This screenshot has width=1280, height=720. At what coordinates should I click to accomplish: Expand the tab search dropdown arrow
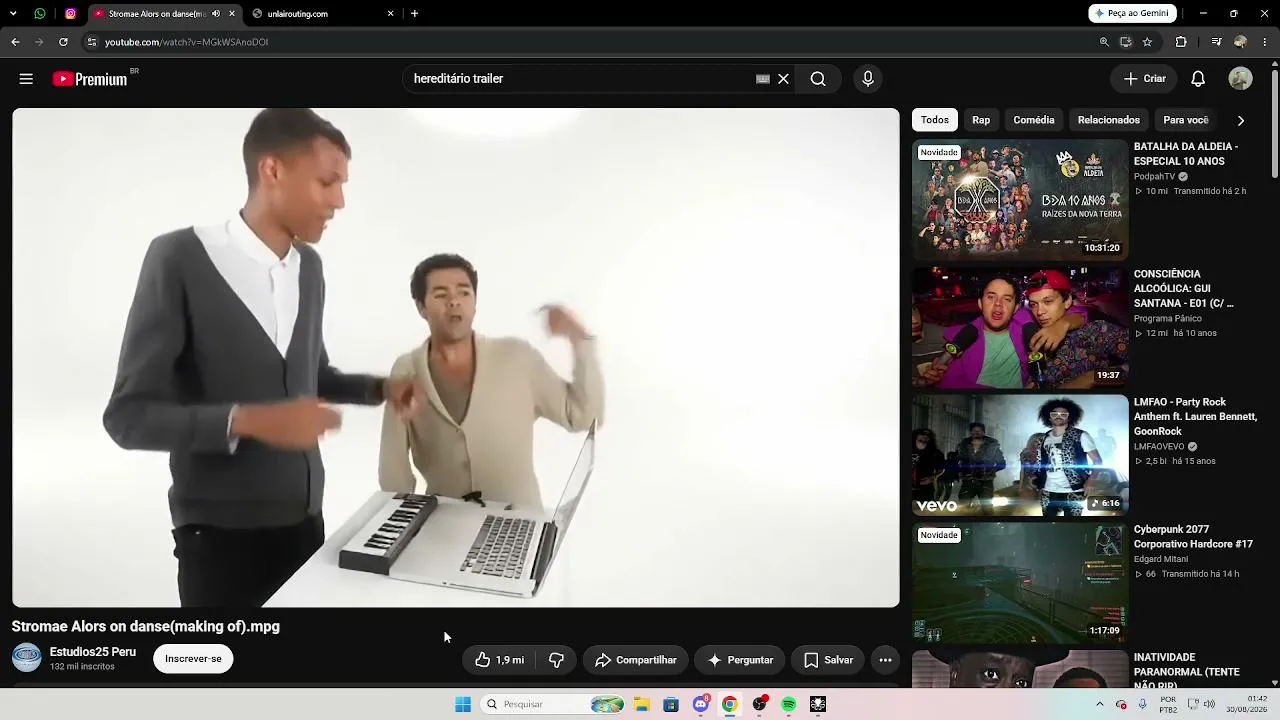pos(14,14)
